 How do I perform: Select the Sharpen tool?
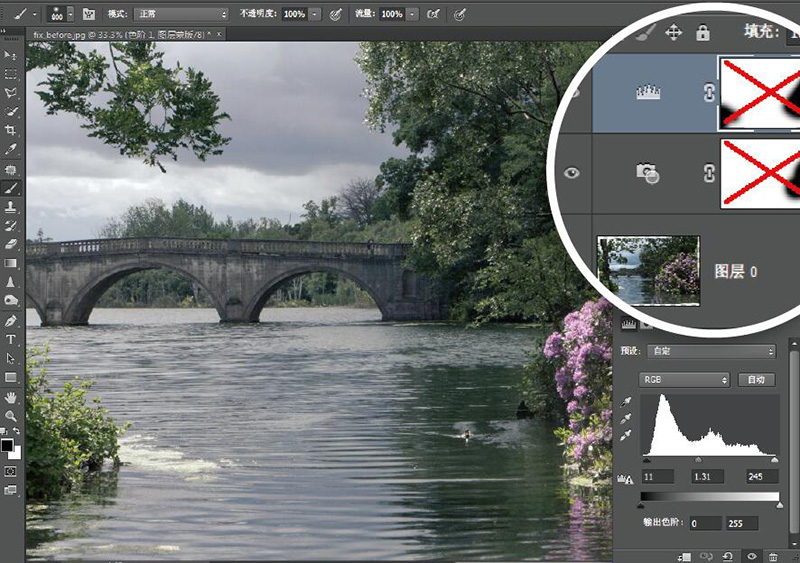pos(10,282)
